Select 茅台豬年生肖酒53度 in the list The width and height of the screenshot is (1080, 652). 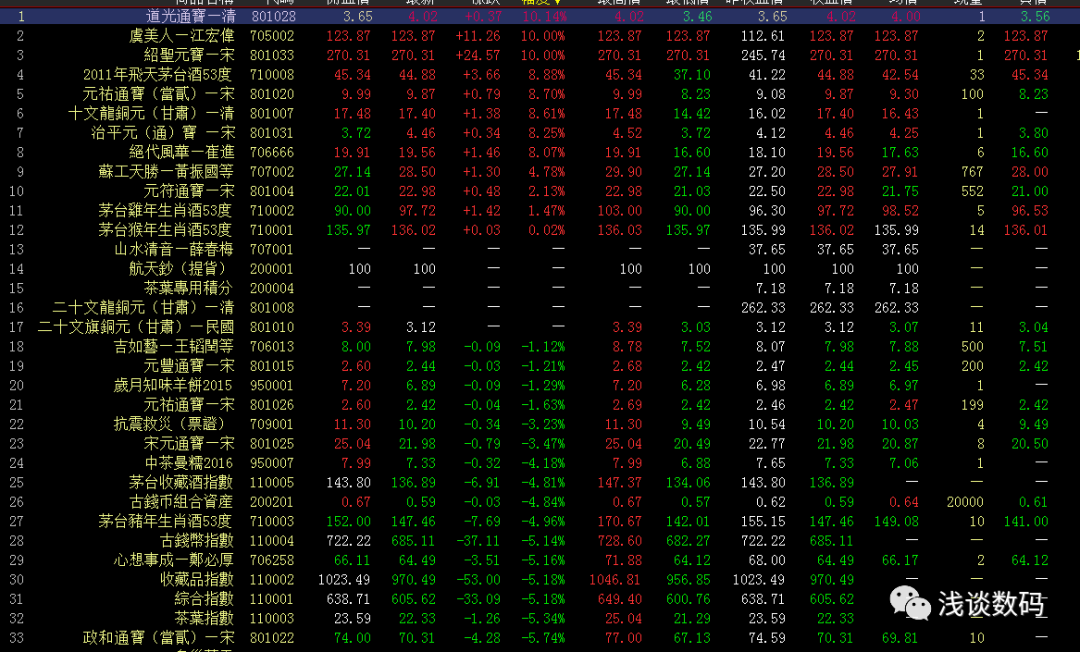165,521
